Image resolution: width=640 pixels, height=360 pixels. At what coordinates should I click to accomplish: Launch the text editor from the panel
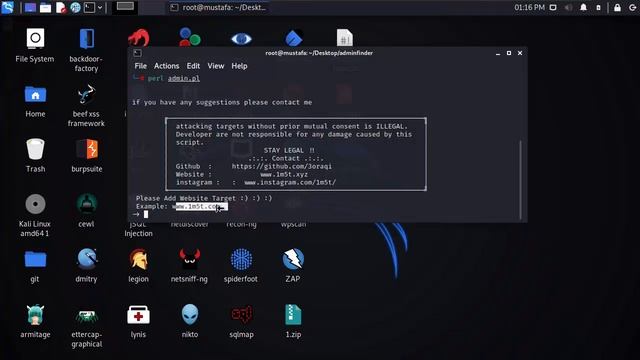click(x=60, y=7)
